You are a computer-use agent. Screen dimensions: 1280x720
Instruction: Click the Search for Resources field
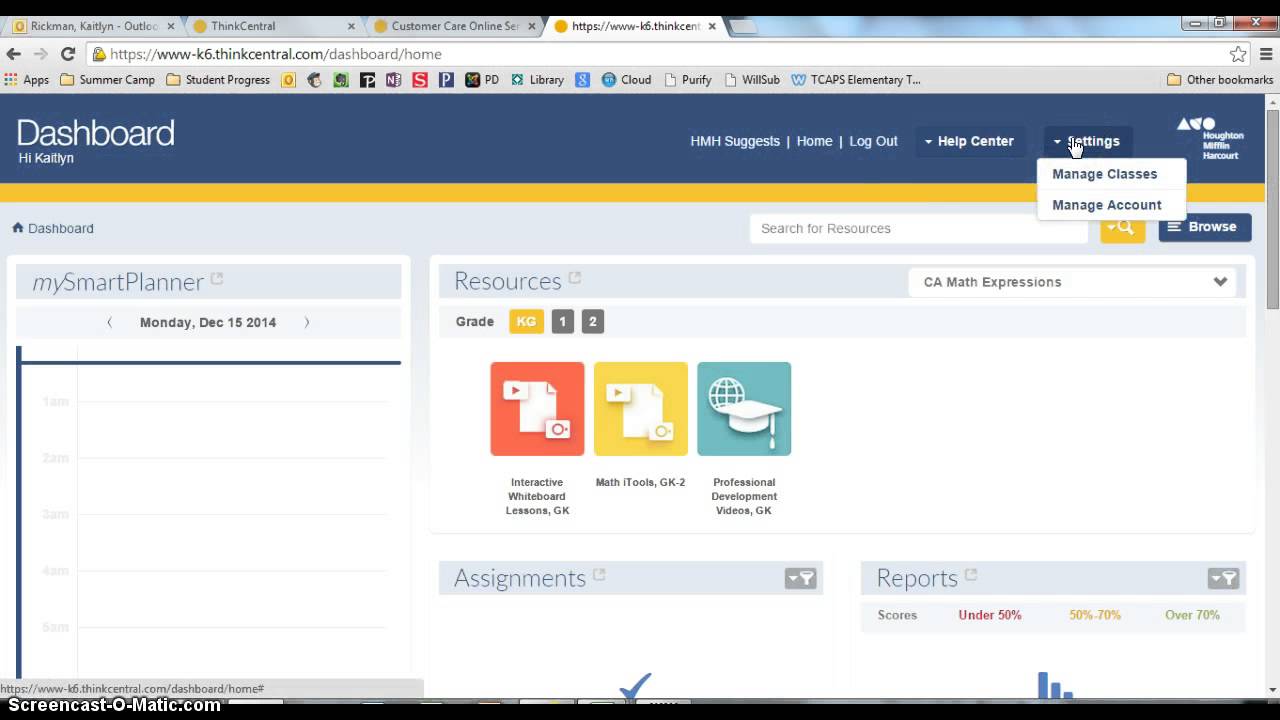click(919, 228)
